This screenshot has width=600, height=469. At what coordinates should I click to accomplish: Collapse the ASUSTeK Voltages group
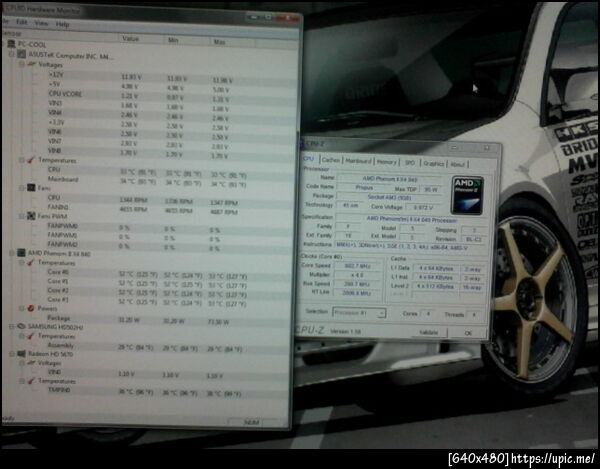[x=22, y=64]
